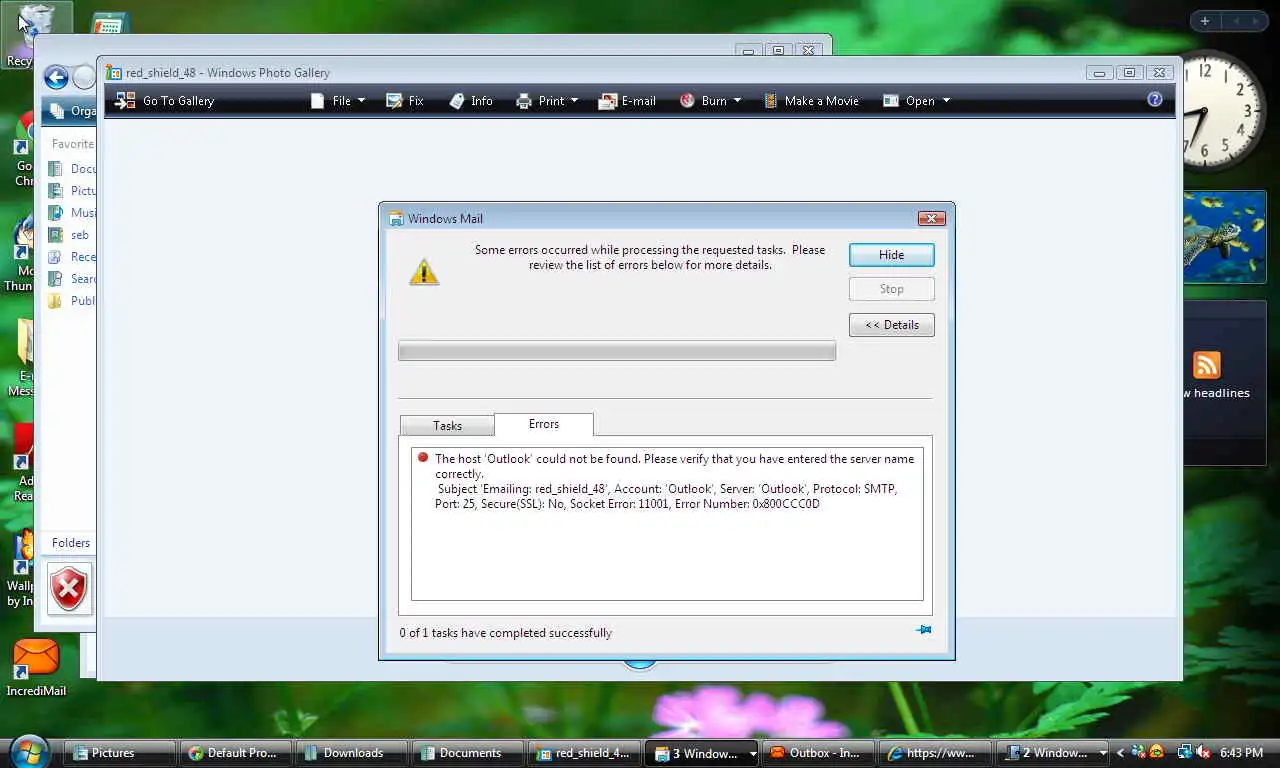Switch to Downloads taskbar button

(352, 753)
